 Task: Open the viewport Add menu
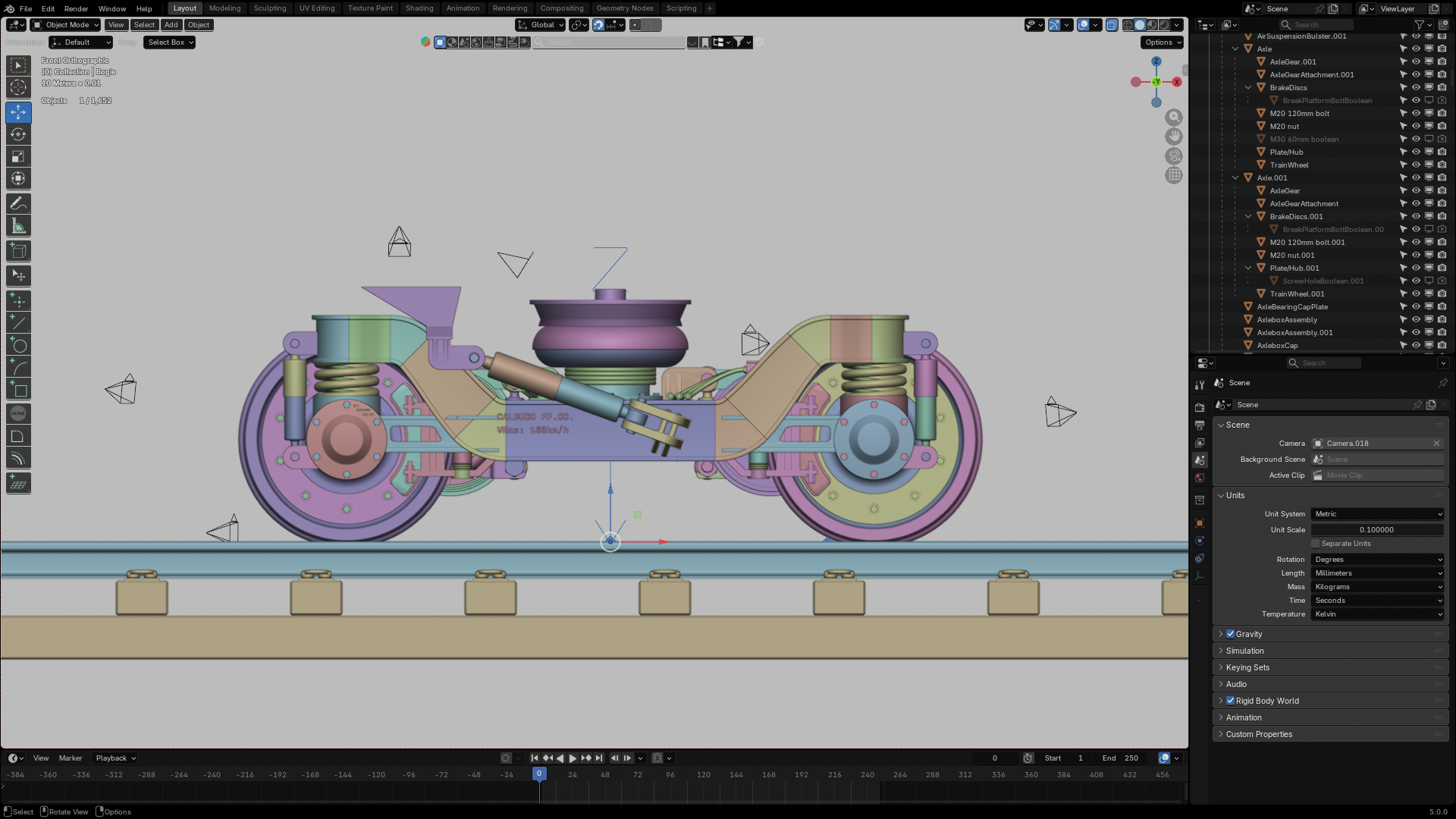pos(171,25)
